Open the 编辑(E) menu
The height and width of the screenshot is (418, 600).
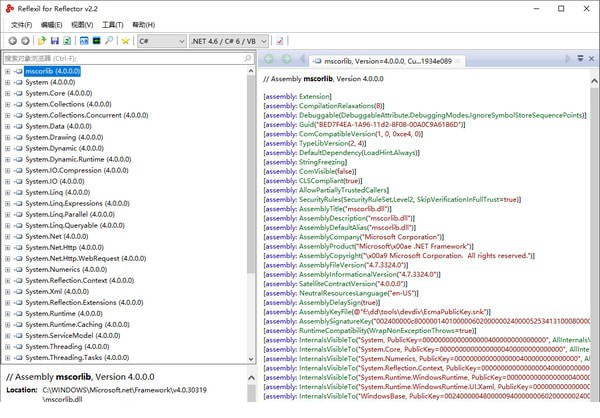pyautogui.click(x=51, y=25)
